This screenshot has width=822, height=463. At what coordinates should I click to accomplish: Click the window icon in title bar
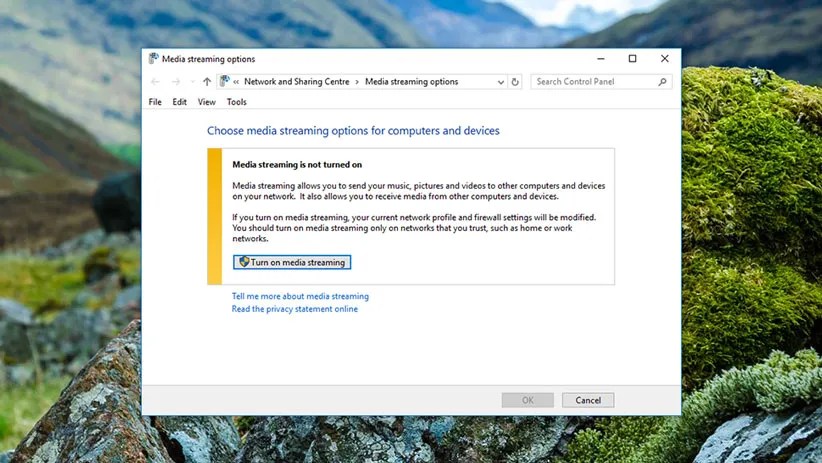[x=153, y=59]
